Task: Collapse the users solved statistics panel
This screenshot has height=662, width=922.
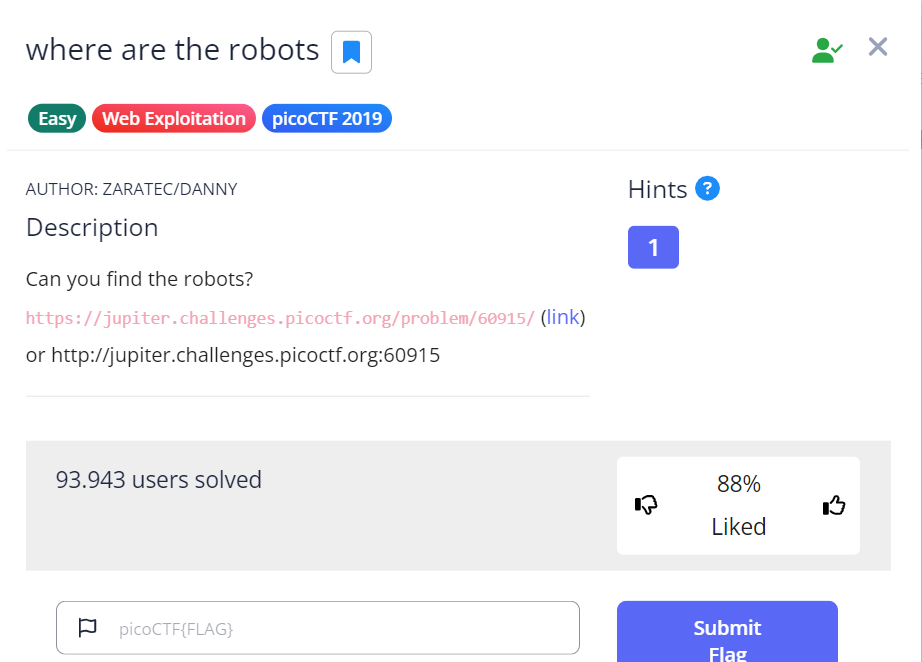Action: [160, 480]
